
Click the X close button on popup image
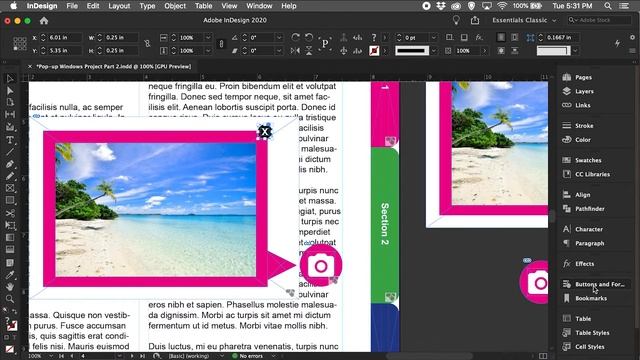coord(264,131)
